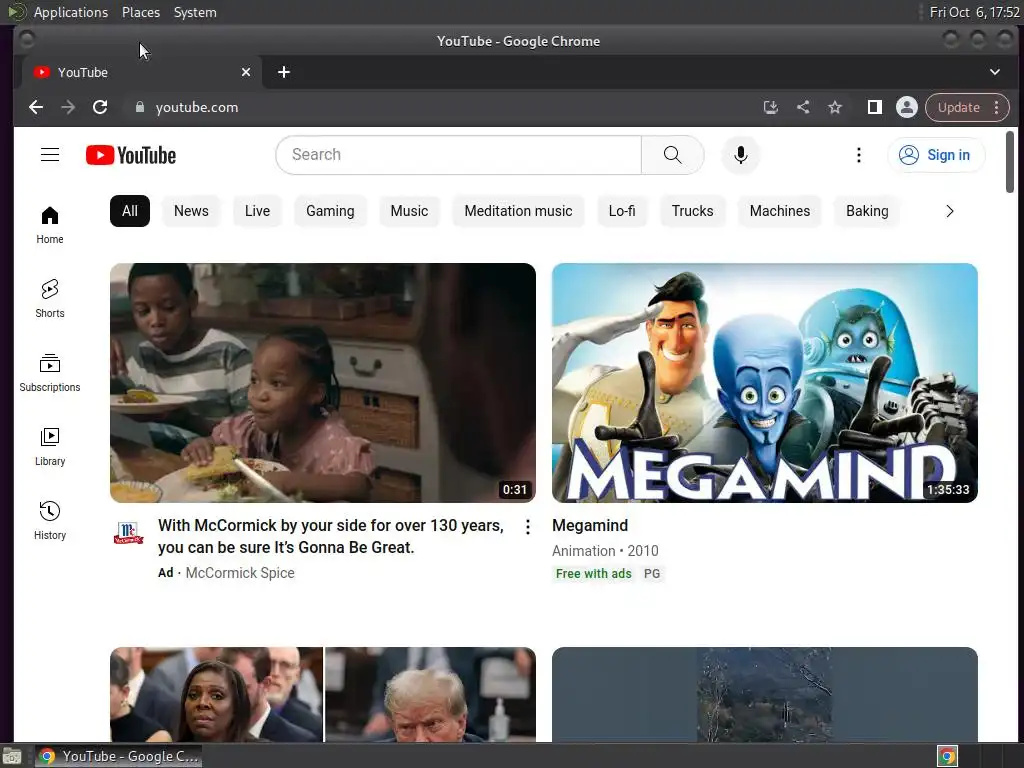Select the Live filter chip
Viewport: 1024px width, 768px height.
click(x=257, y=211)
